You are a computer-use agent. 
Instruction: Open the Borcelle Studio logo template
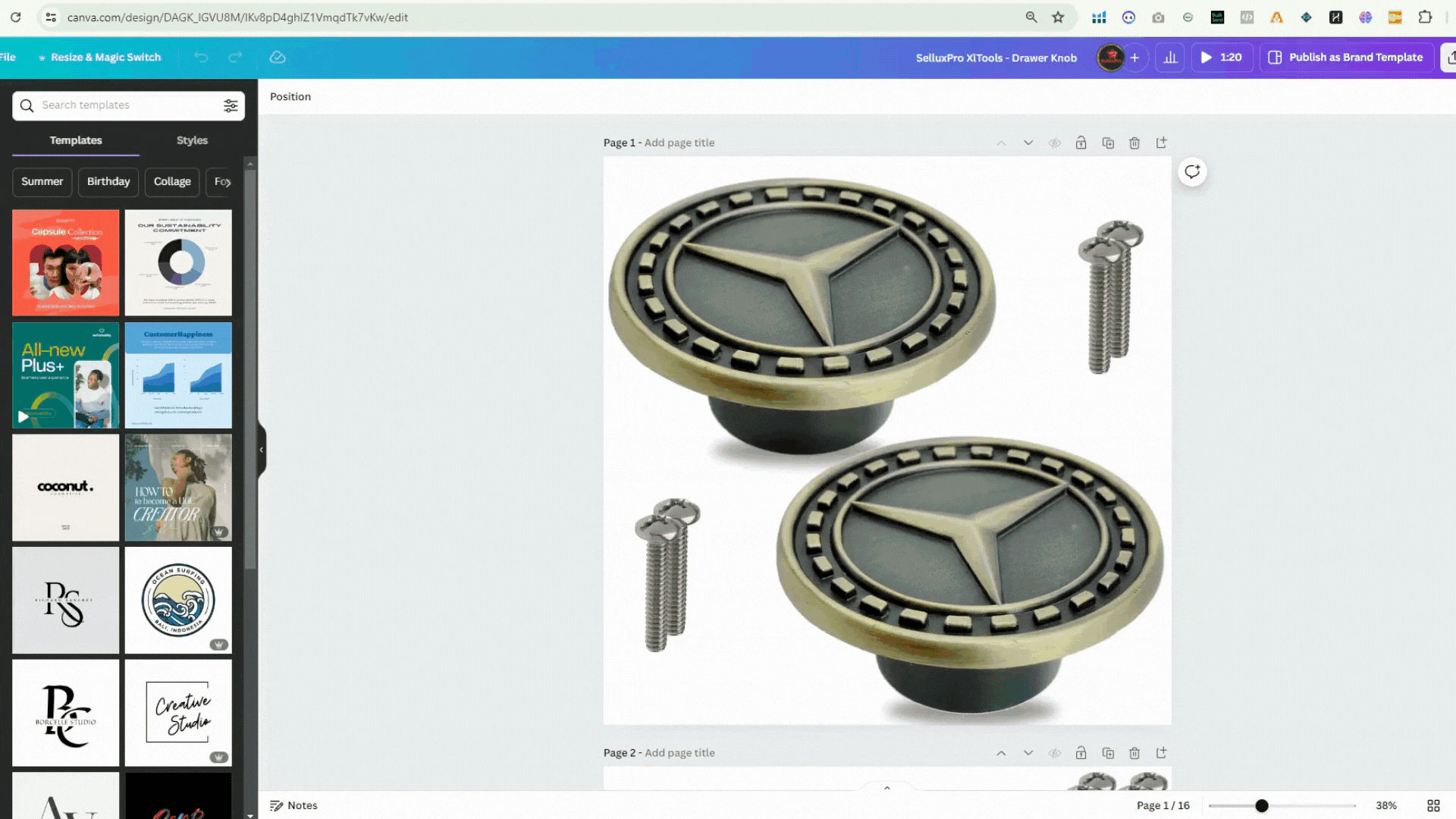[x=65, y=712]
